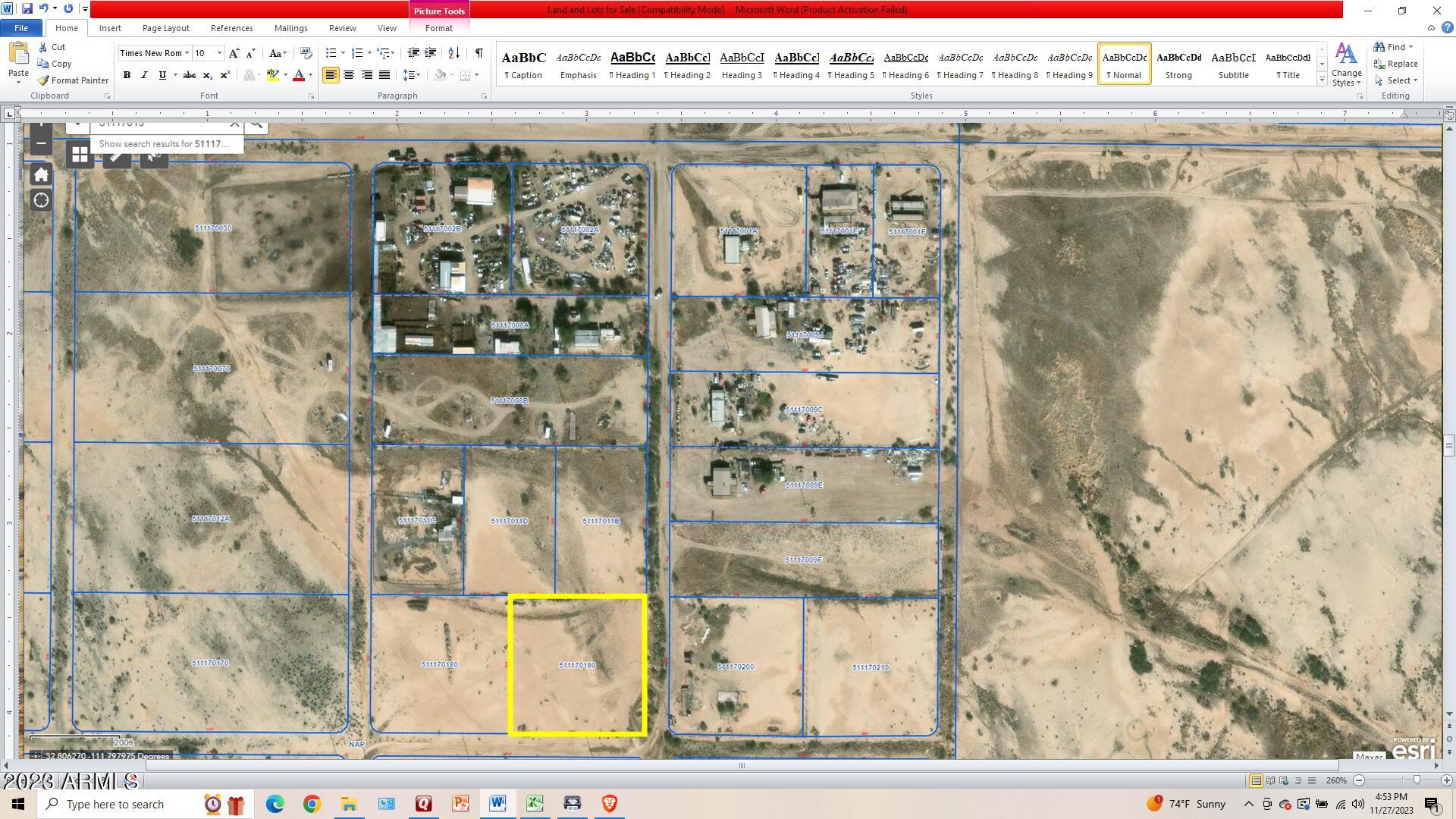Screen dimensions: 1456x819
Task: Expand the Styles gallery More arrow
Action: click(x=1322, y=80)
